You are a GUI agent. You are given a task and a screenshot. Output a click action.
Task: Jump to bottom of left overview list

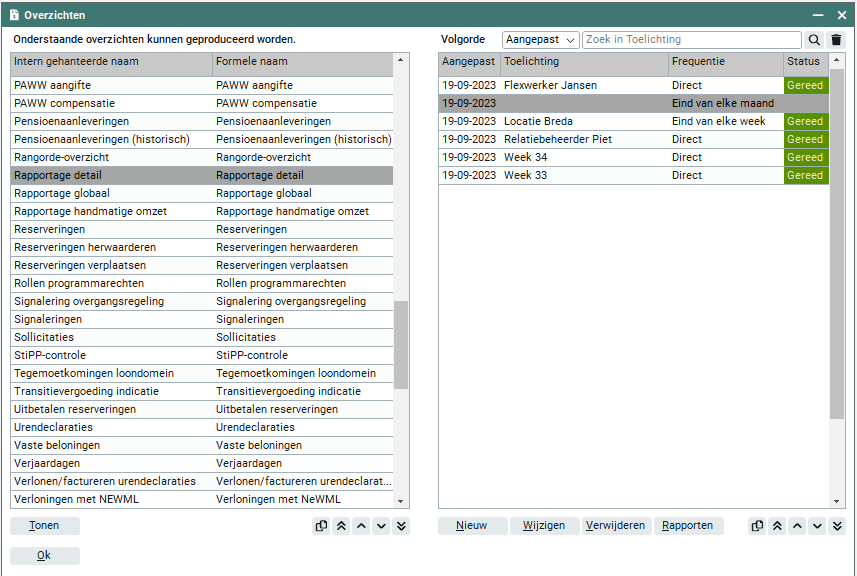tap(401, 526)
